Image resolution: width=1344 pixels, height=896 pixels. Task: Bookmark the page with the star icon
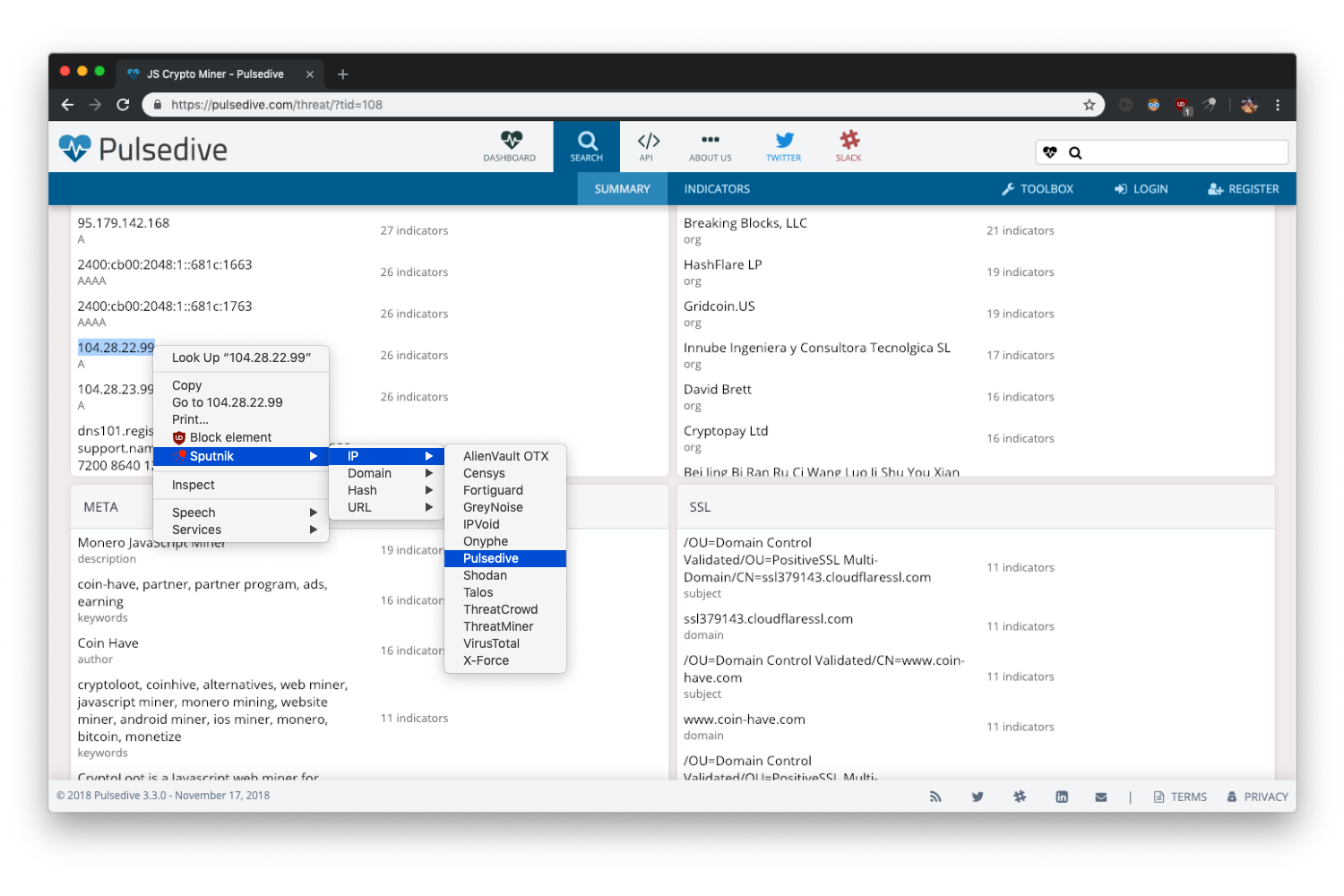click(x=1090, y=105)
